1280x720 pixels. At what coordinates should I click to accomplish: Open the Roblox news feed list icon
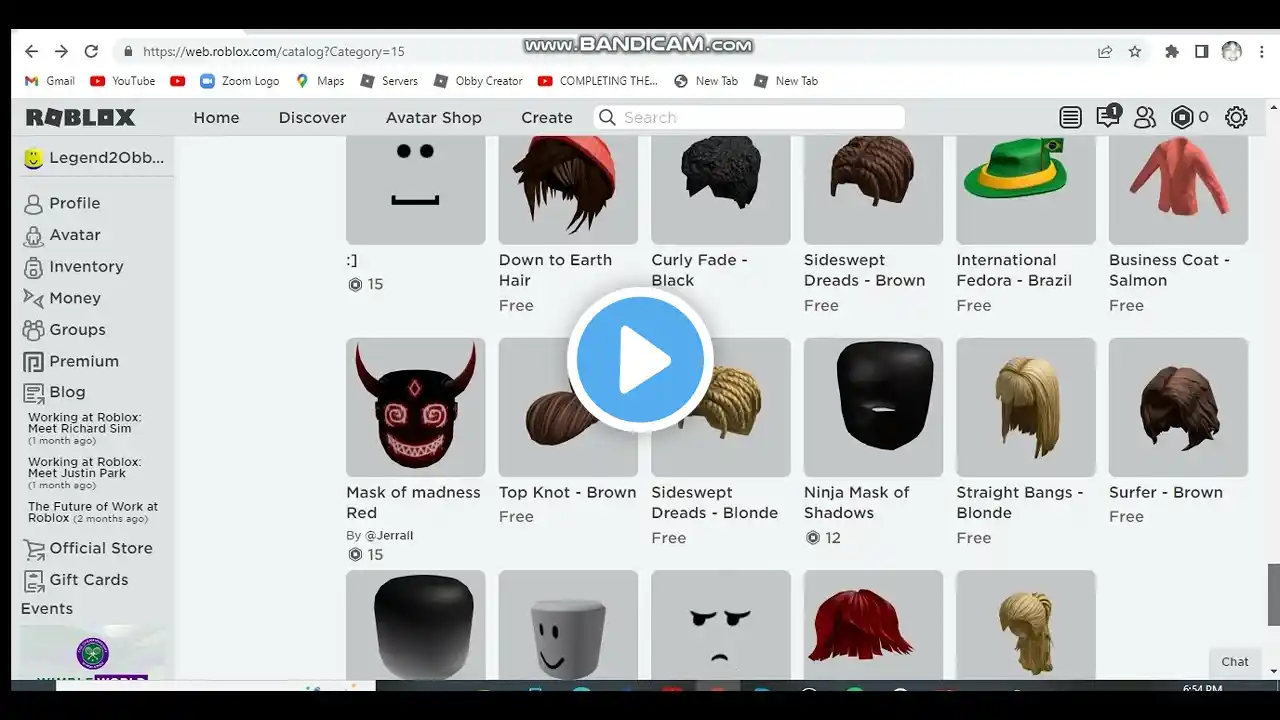tap(1070, 117)
